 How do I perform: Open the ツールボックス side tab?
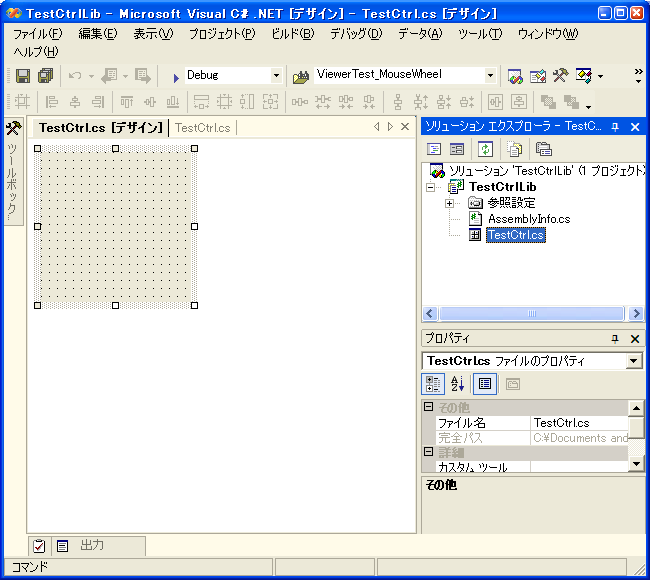[x=13, y=172]
